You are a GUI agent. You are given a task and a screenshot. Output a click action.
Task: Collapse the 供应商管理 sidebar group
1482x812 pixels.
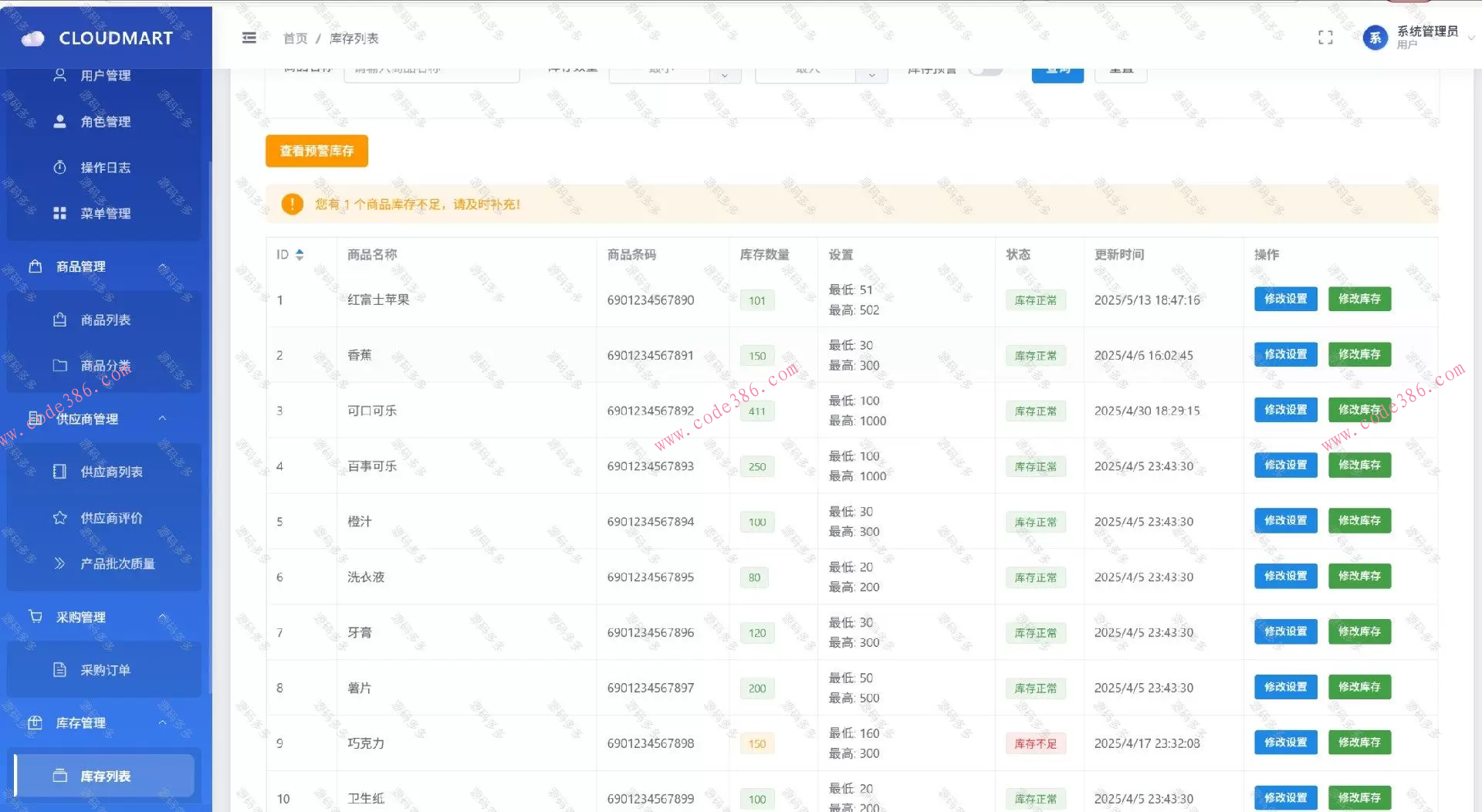(x=163, y=418)
